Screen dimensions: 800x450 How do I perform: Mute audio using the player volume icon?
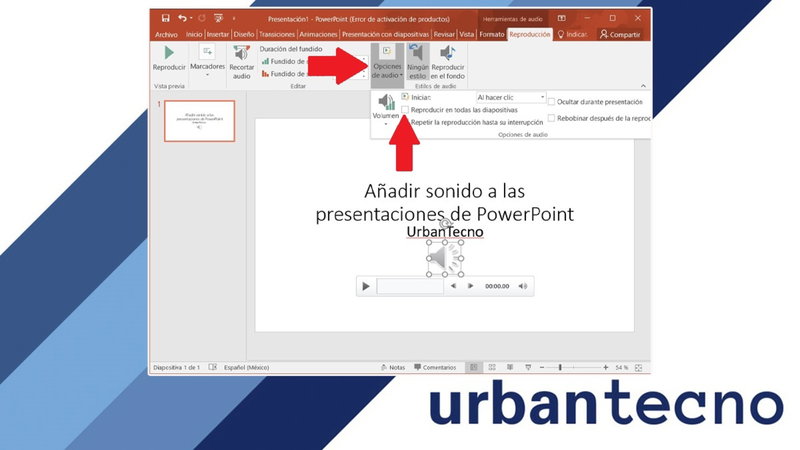point(522,286)
